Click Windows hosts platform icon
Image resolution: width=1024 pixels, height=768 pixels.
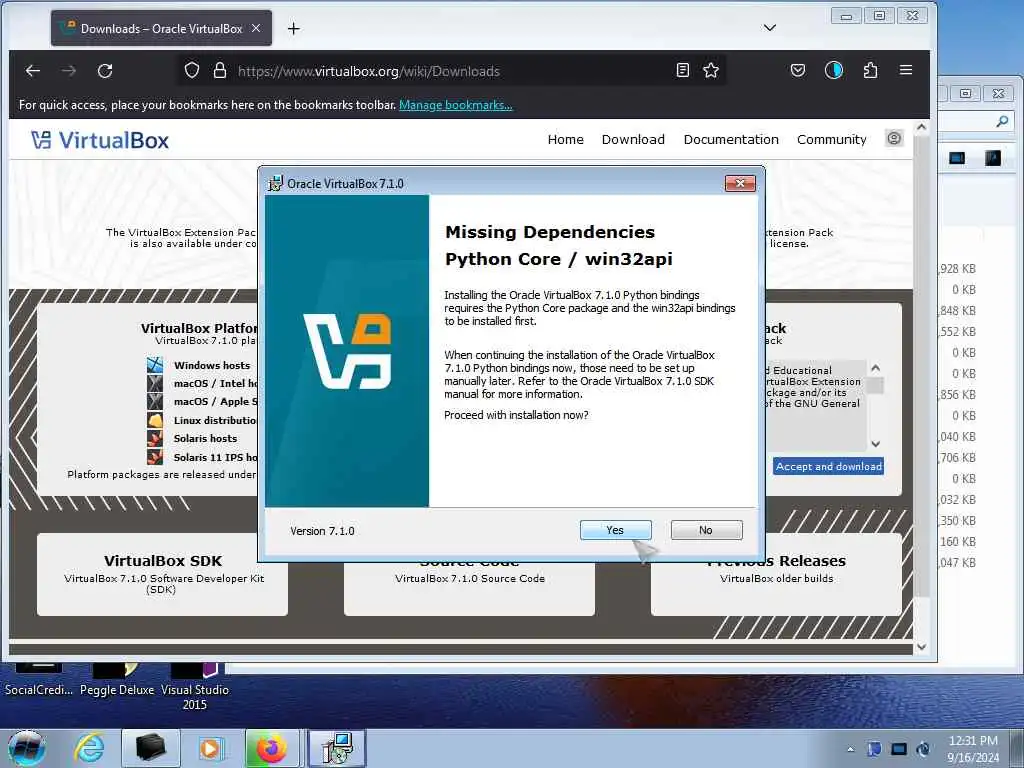(155, 365)
